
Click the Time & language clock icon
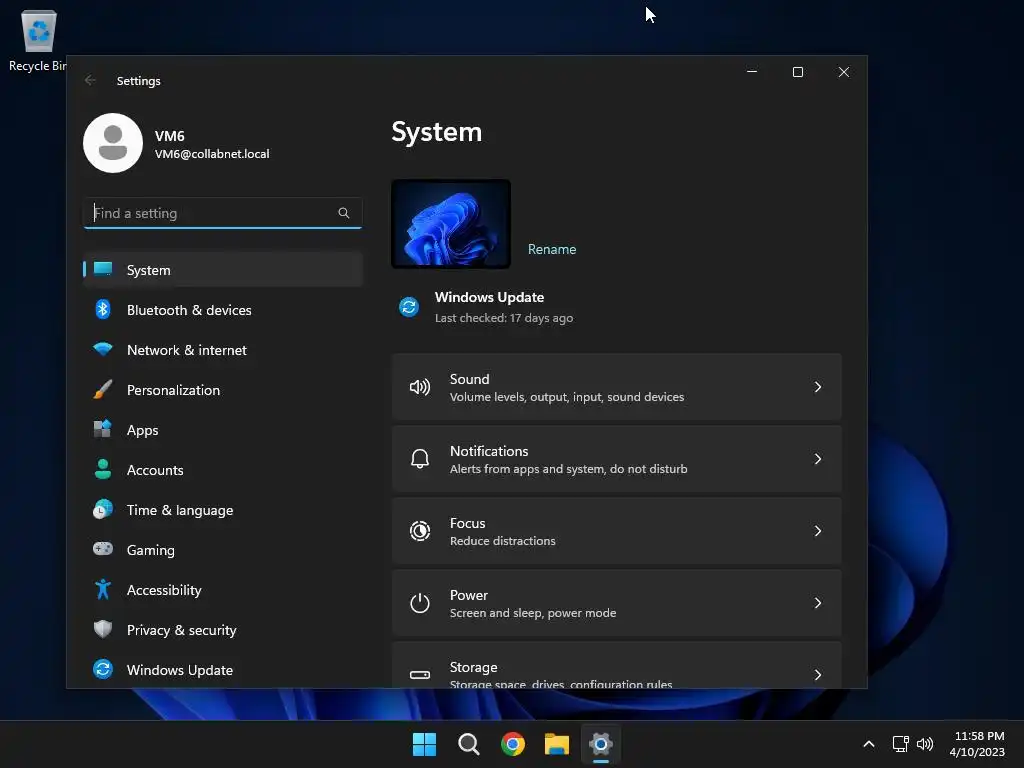pyautogui.click(x=103, y=509)
